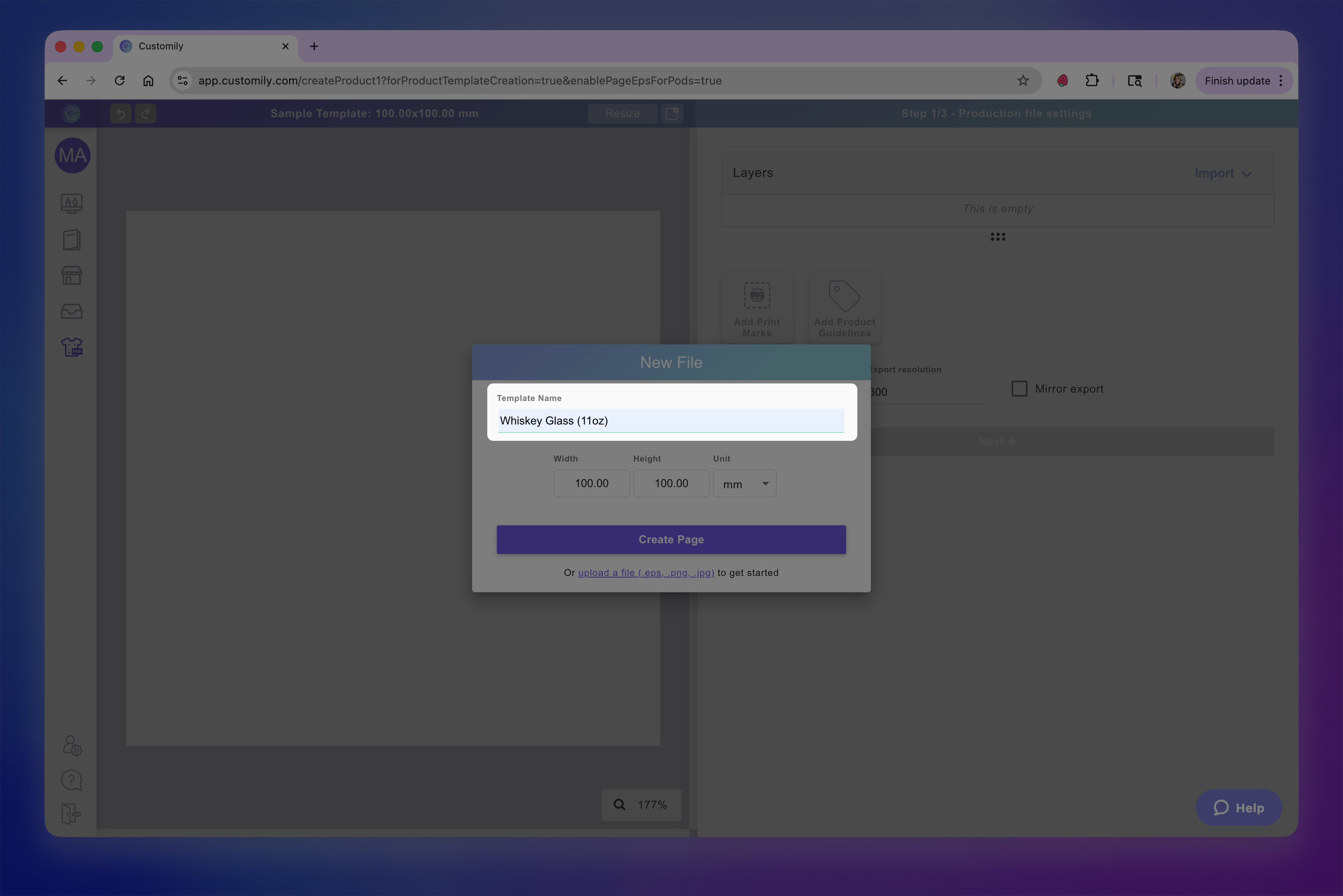Click the inbox tray sidebar icon
The height and width of the screenshot is (896, 1343).
pyautogui.click(x=71, y=311)
